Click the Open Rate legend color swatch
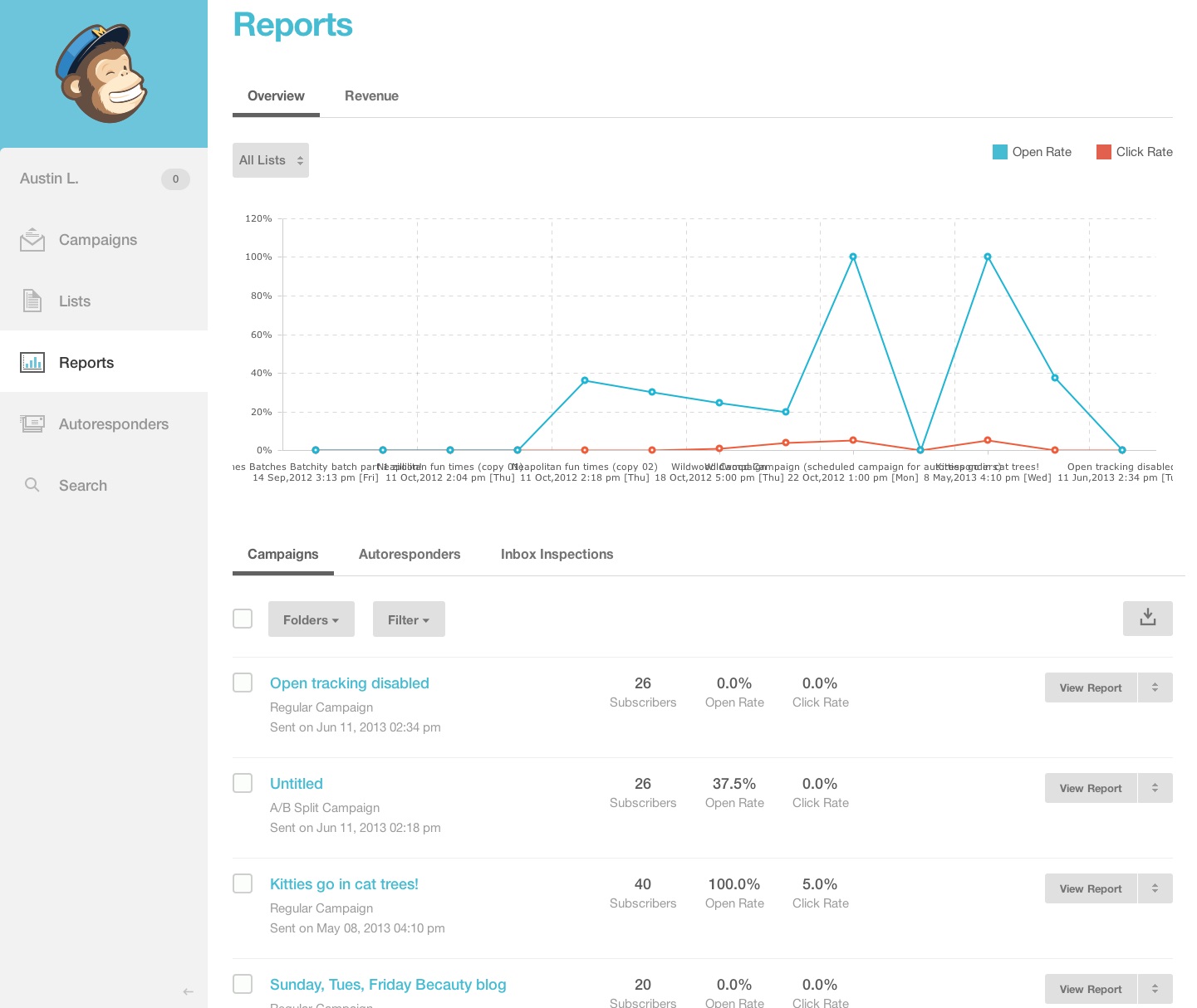The width and height of the screenshot is (1197, 1008). [x=1000, y=152]
